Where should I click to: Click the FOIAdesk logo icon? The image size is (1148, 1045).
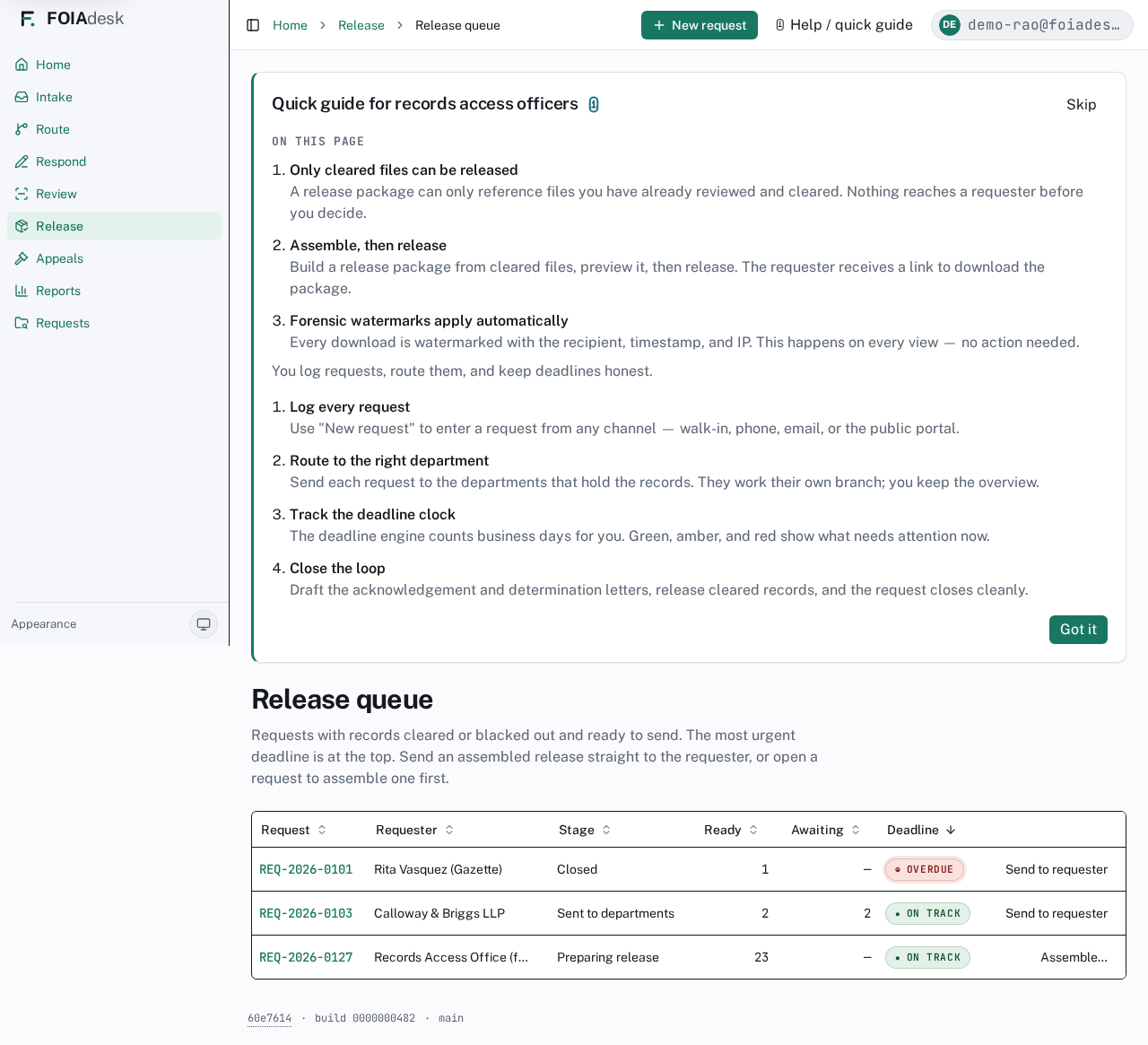(28, 19)
